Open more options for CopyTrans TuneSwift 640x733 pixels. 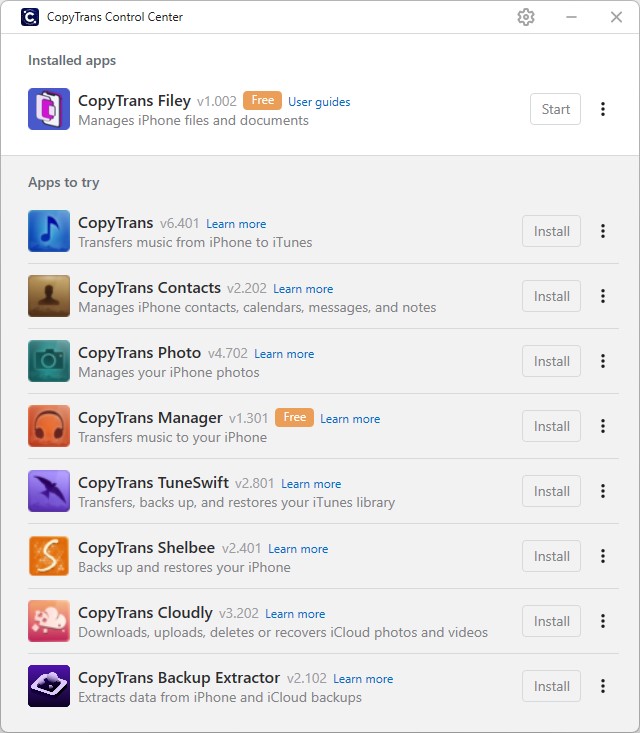pyautogui.click(x=603, y=491)
